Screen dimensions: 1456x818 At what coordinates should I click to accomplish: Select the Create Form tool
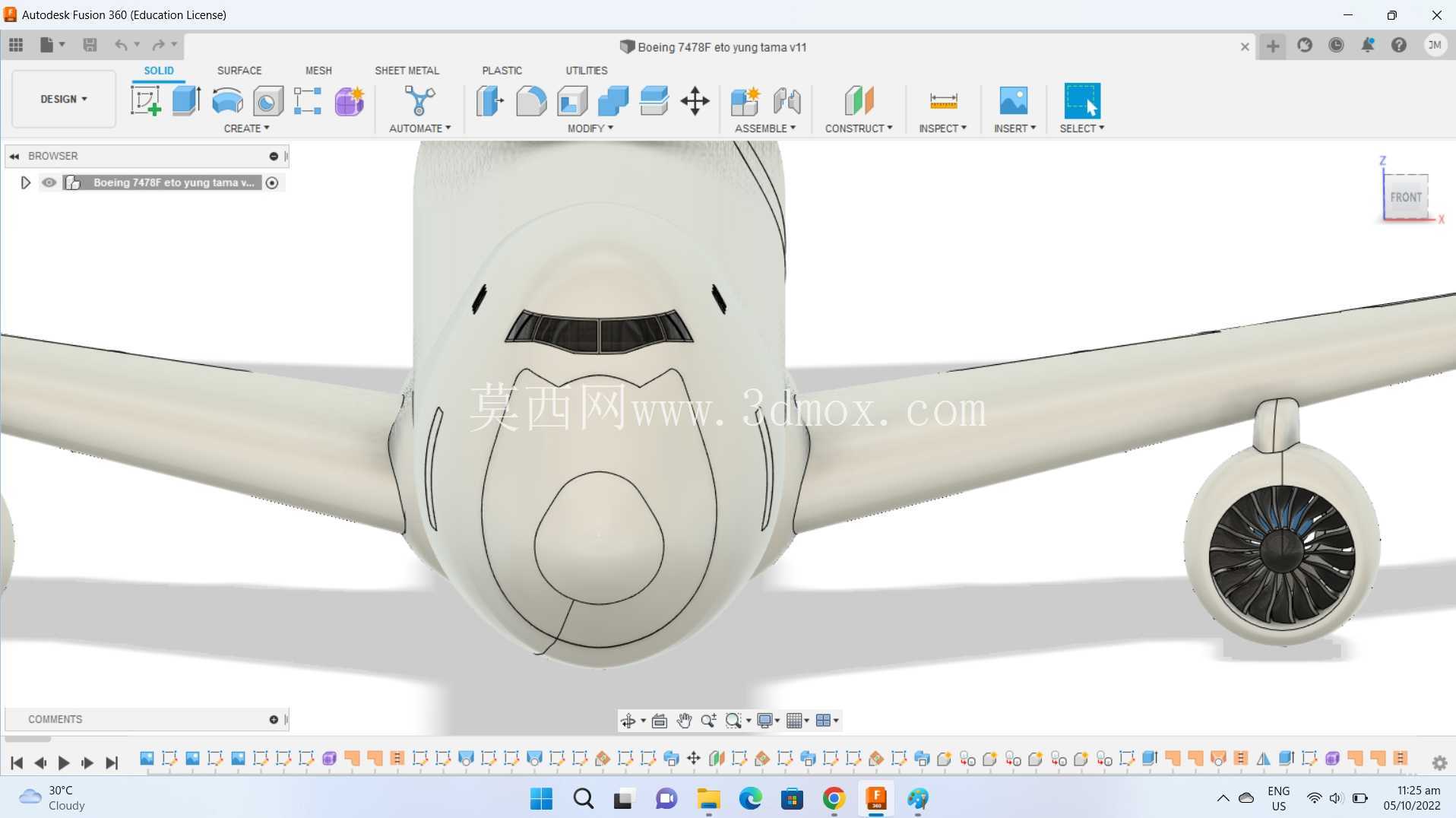350,100
